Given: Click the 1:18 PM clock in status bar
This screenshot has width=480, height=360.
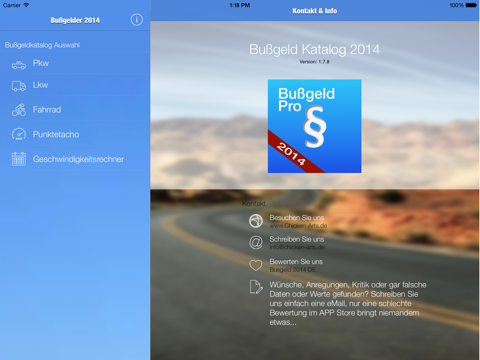Looking at the screenshot, I should tap(240, 5).
